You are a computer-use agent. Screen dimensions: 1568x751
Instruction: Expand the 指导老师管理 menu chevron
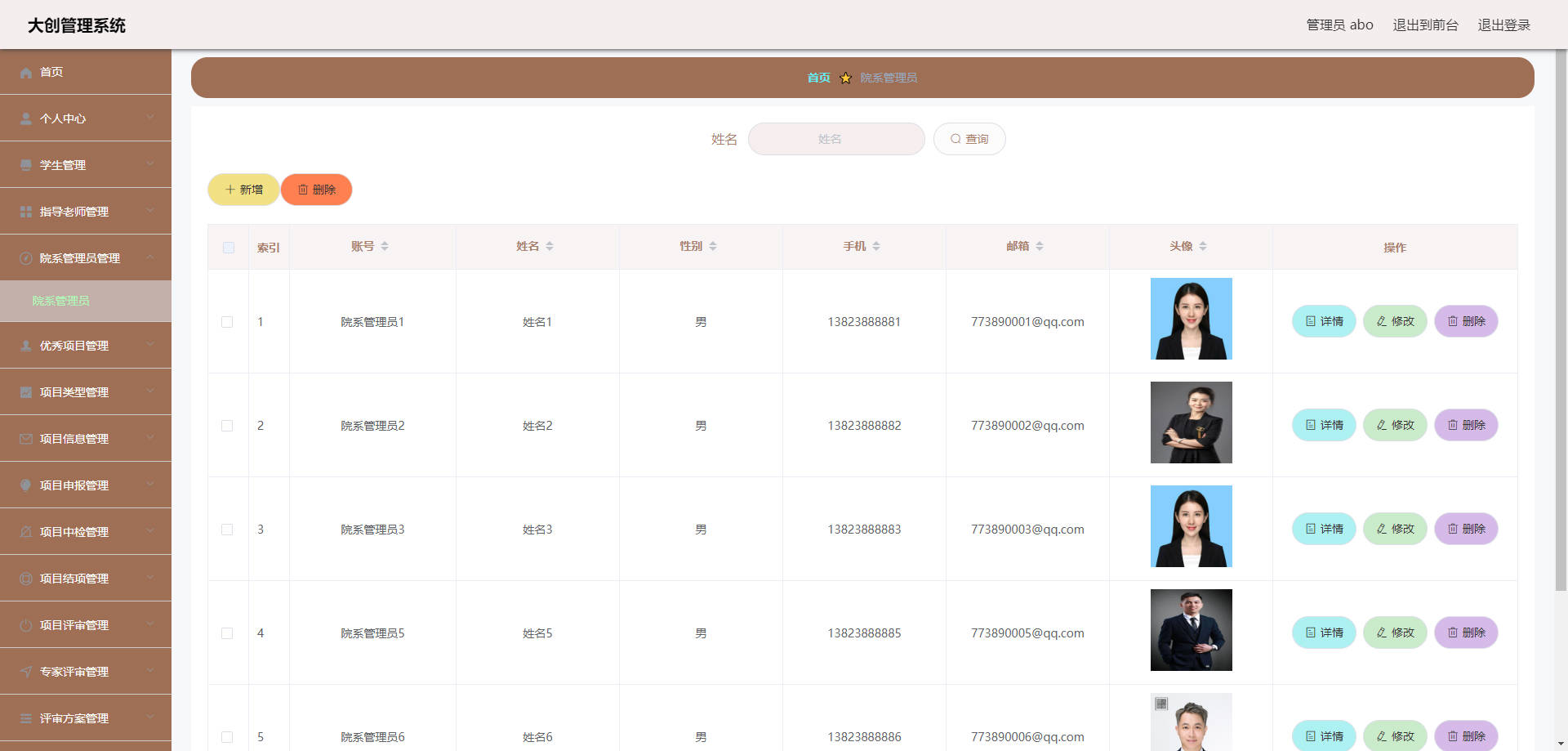tap(150, 211)
